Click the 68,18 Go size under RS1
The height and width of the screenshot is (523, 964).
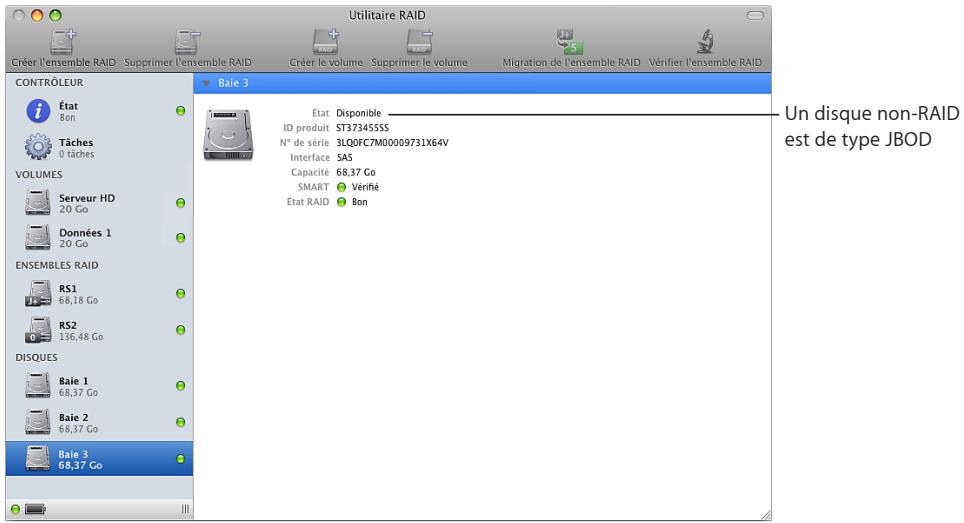(78, 301)
